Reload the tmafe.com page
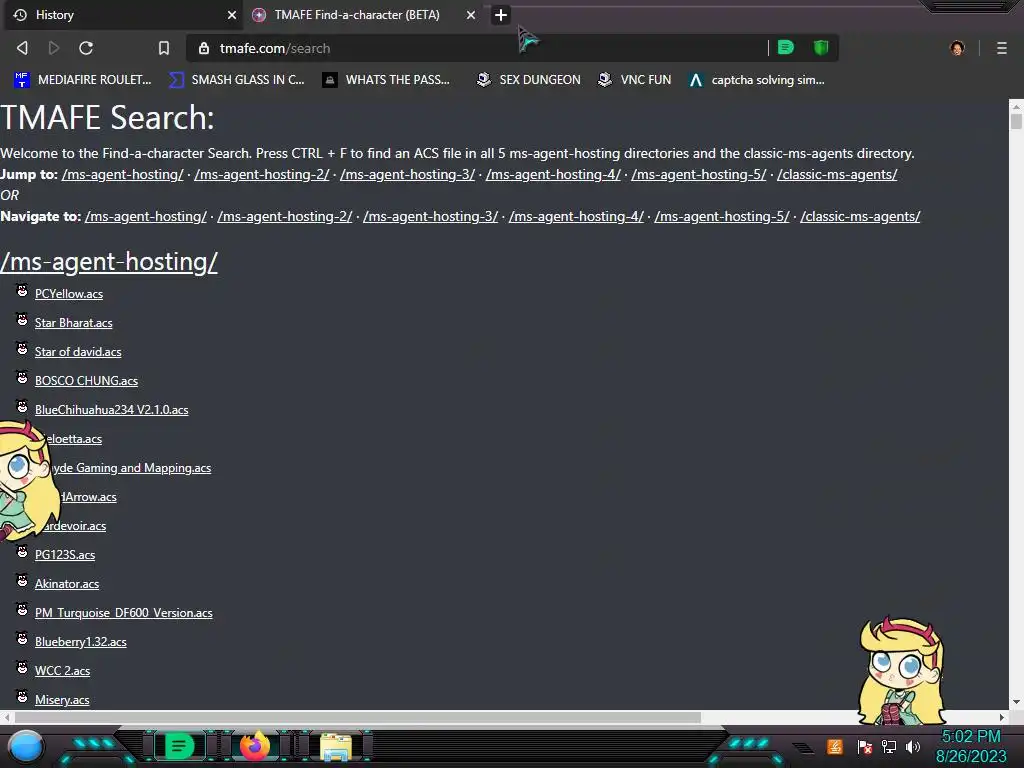The height and width of the screenshot is (768, 1024). (86, 48)
